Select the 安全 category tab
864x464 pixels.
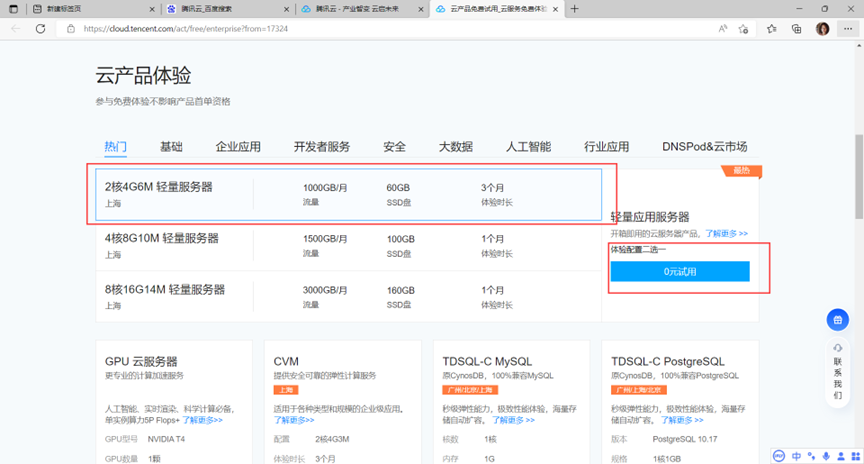(395, 147)
